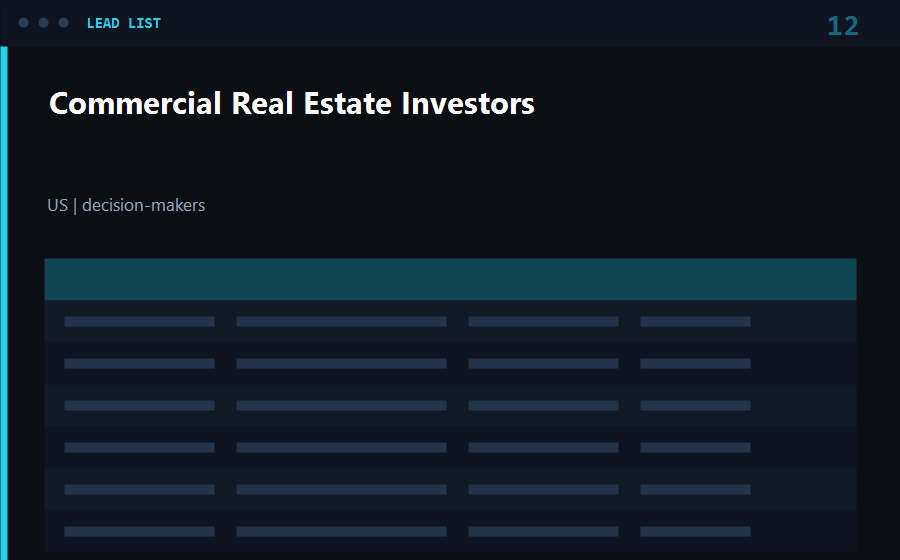The image size is (900, 560).
Task: Choose the fourth row's last column placeholder
Action: [x=696, y=447]
